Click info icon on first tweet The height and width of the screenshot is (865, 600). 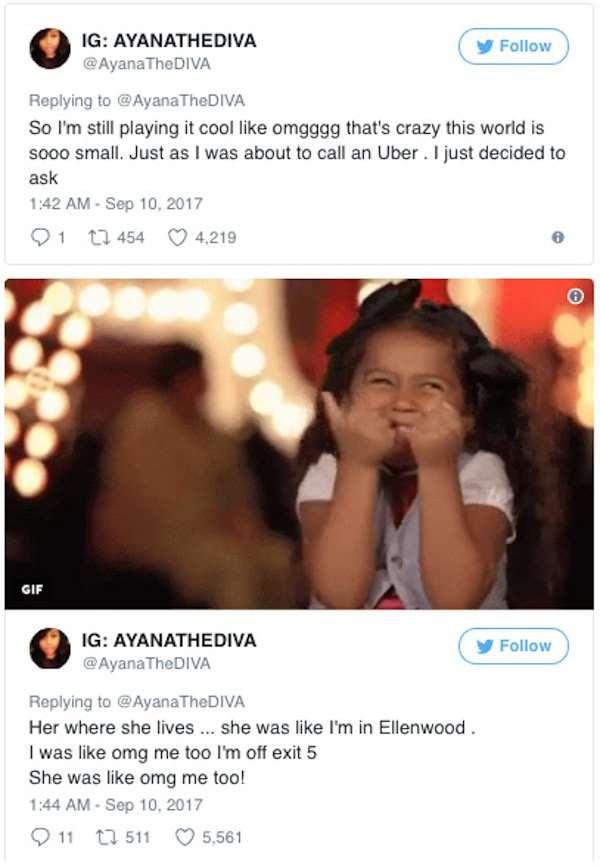pos(558,237)
